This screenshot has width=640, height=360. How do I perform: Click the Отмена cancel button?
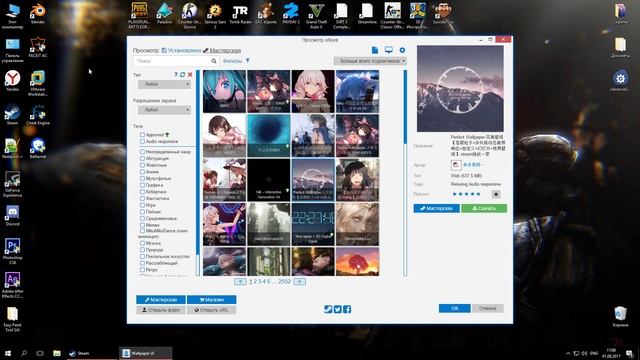coord(487,308)
